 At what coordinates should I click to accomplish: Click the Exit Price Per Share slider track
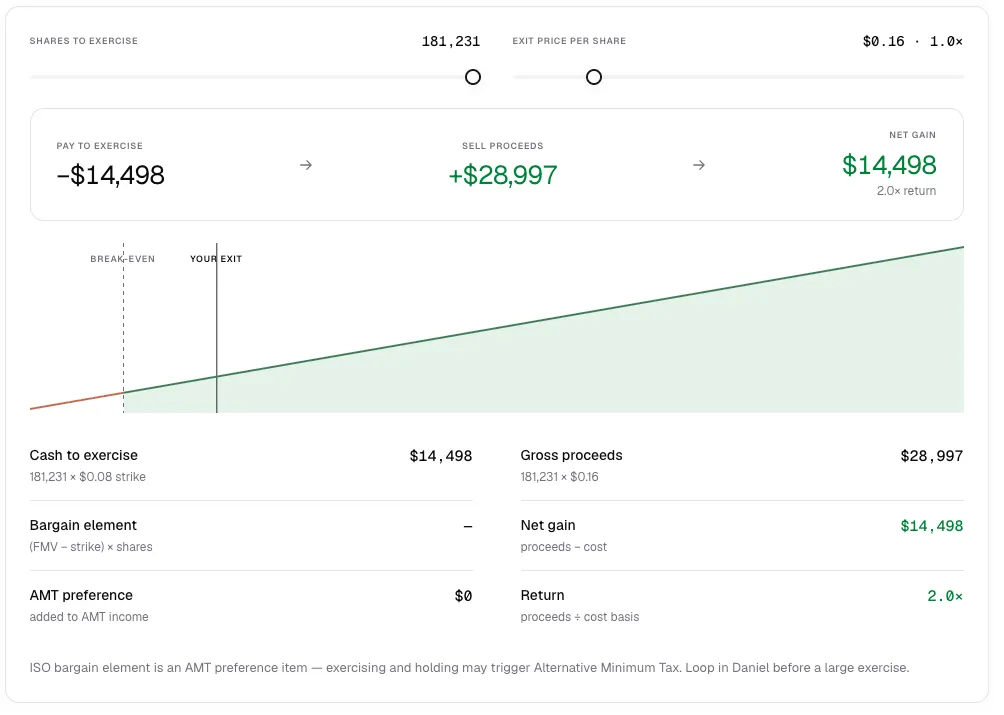coord(738,77)
